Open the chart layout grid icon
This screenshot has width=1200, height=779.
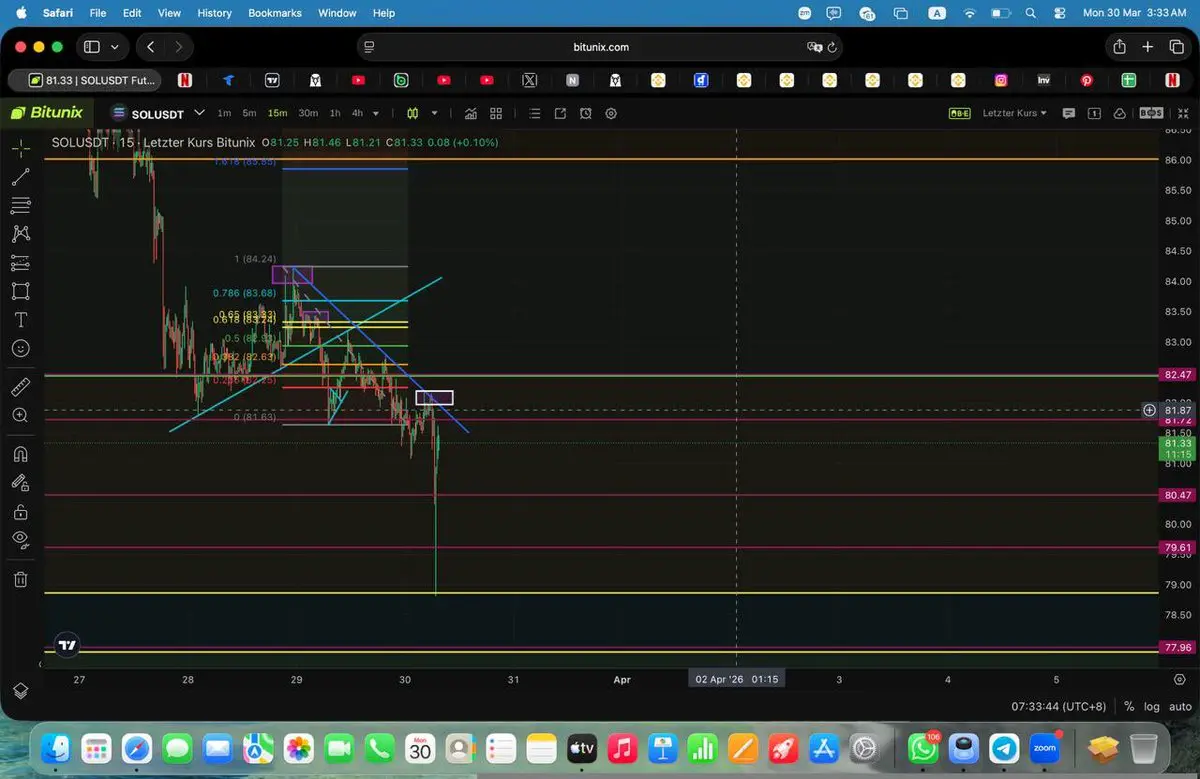coord(496,113)
